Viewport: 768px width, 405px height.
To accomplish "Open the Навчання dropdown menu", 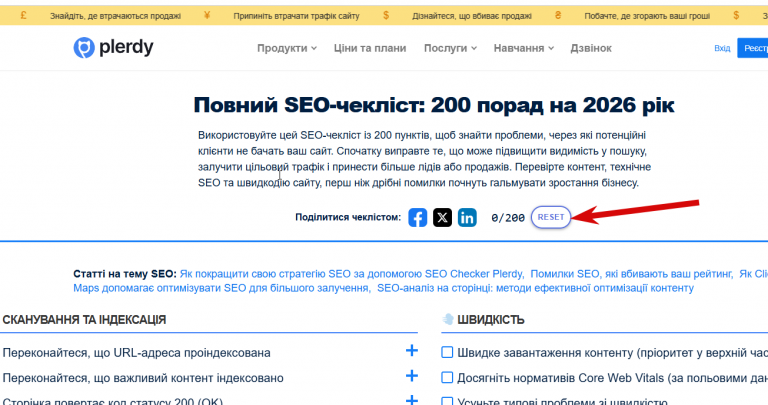I will click(524, 48).
